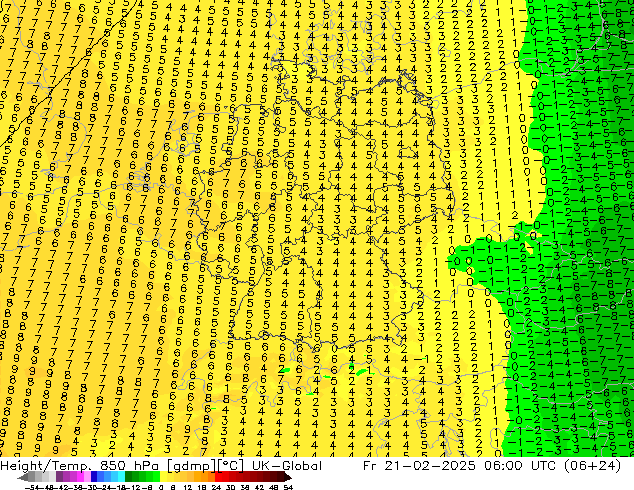The height and width of the screenshot is (490, 634).
Task: Click the '[gdmp][°C]' units label
Action: click(205, 466)
